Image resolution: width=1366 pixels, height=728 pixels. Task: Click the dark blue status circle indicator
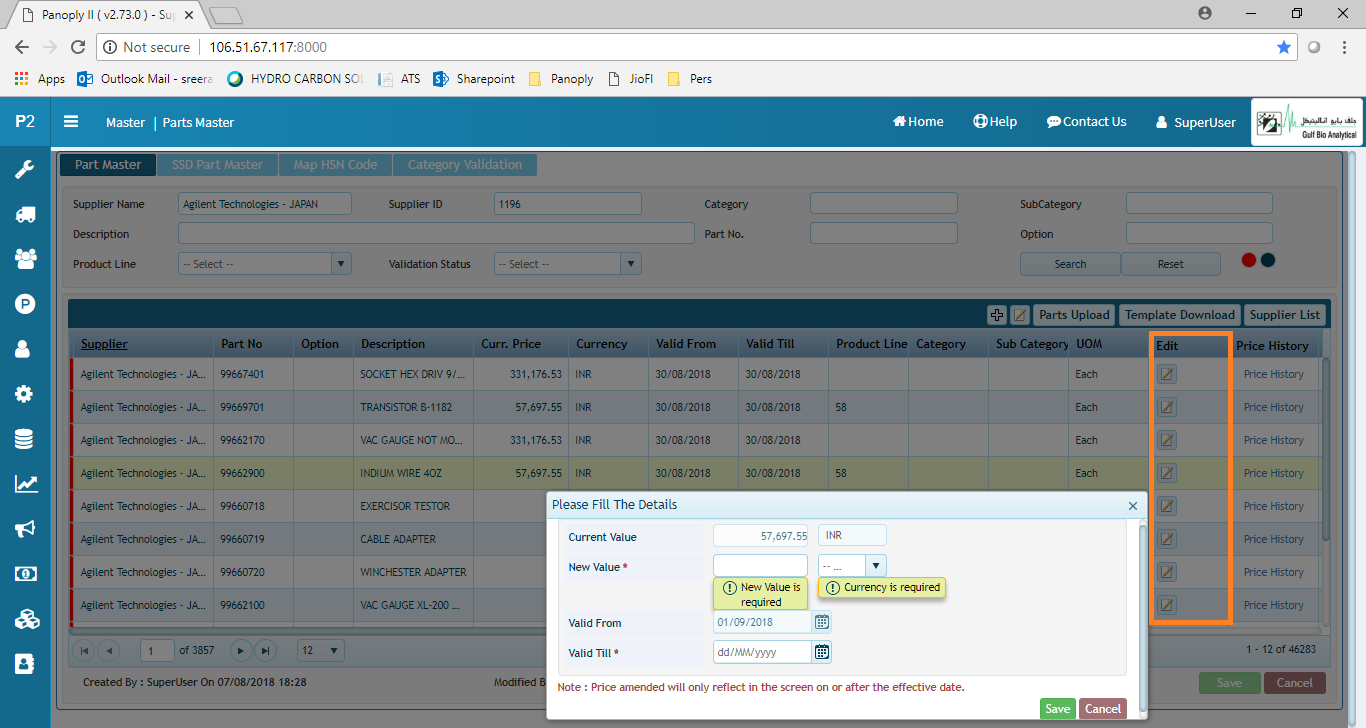pos(1268,260)
